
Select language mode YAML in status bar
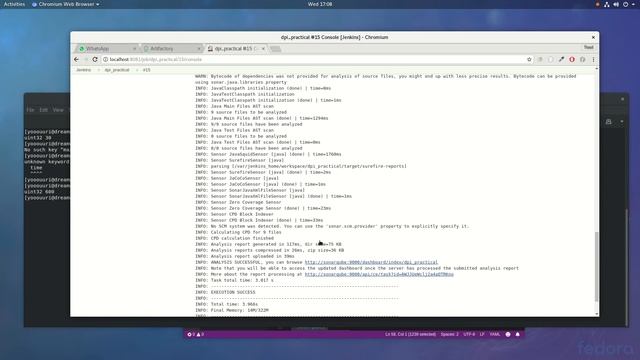click(495, 334)
